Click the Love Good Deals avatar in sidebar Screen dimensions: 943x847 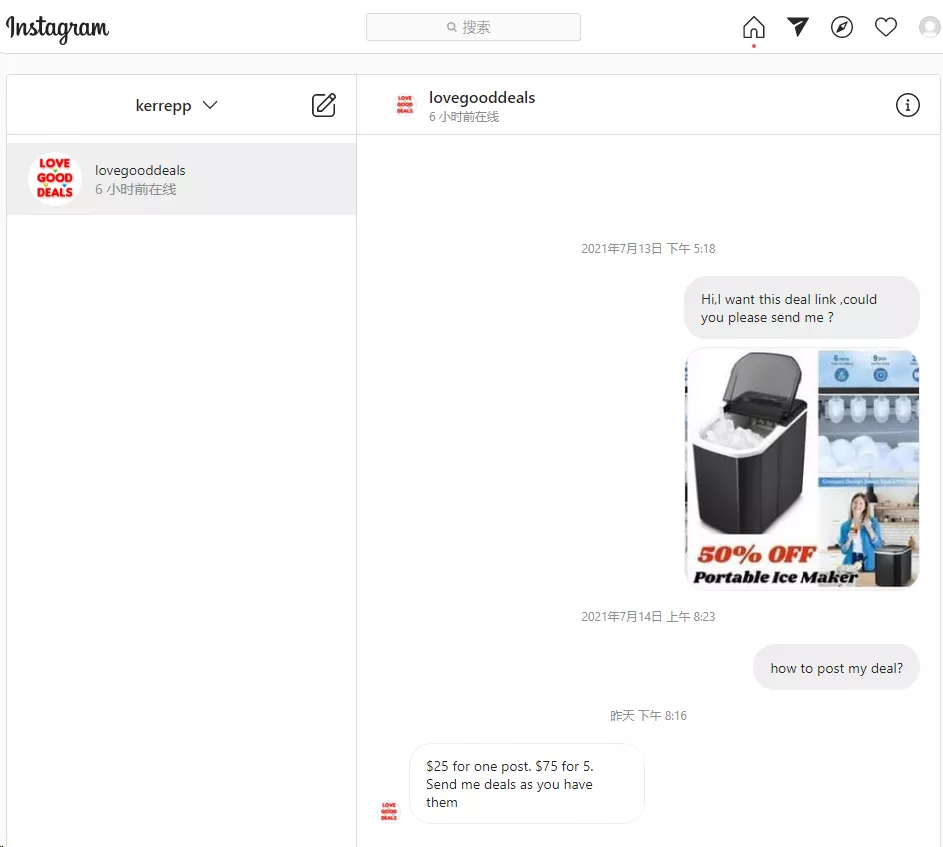pyautogui.click(x=55, y=179)
